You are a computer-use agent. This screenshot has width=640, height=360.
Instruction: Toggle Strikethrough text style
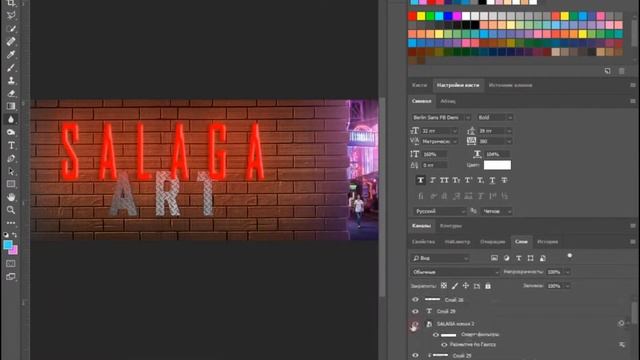click(504, 180)
